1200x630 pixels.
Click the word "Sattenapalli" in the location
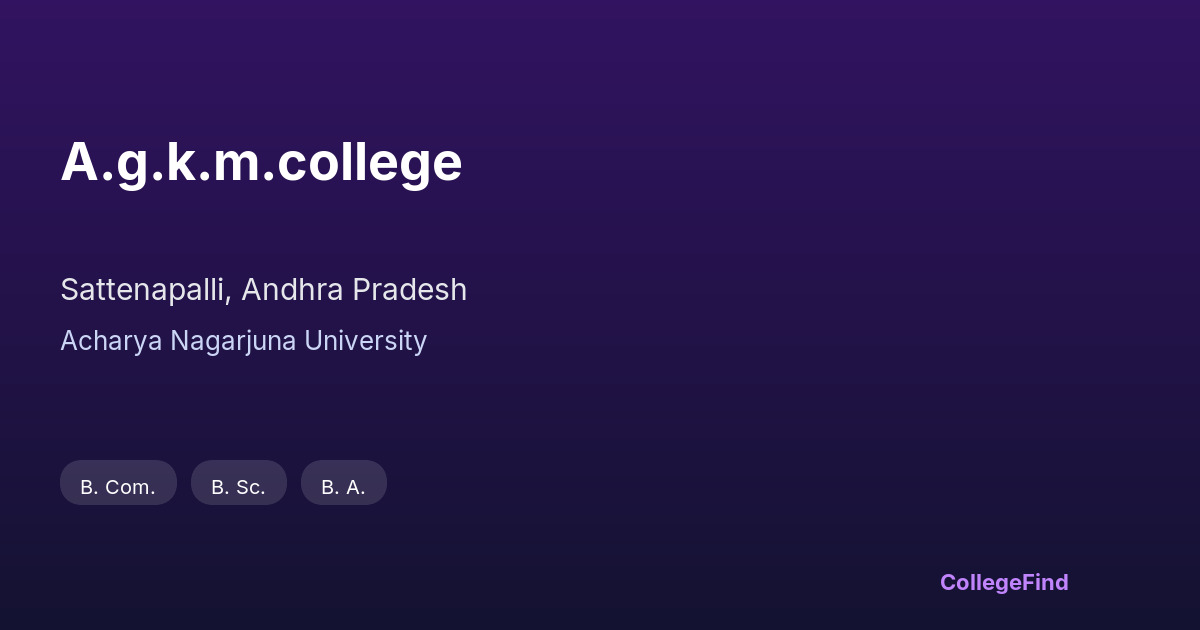(x=146, y=290)
